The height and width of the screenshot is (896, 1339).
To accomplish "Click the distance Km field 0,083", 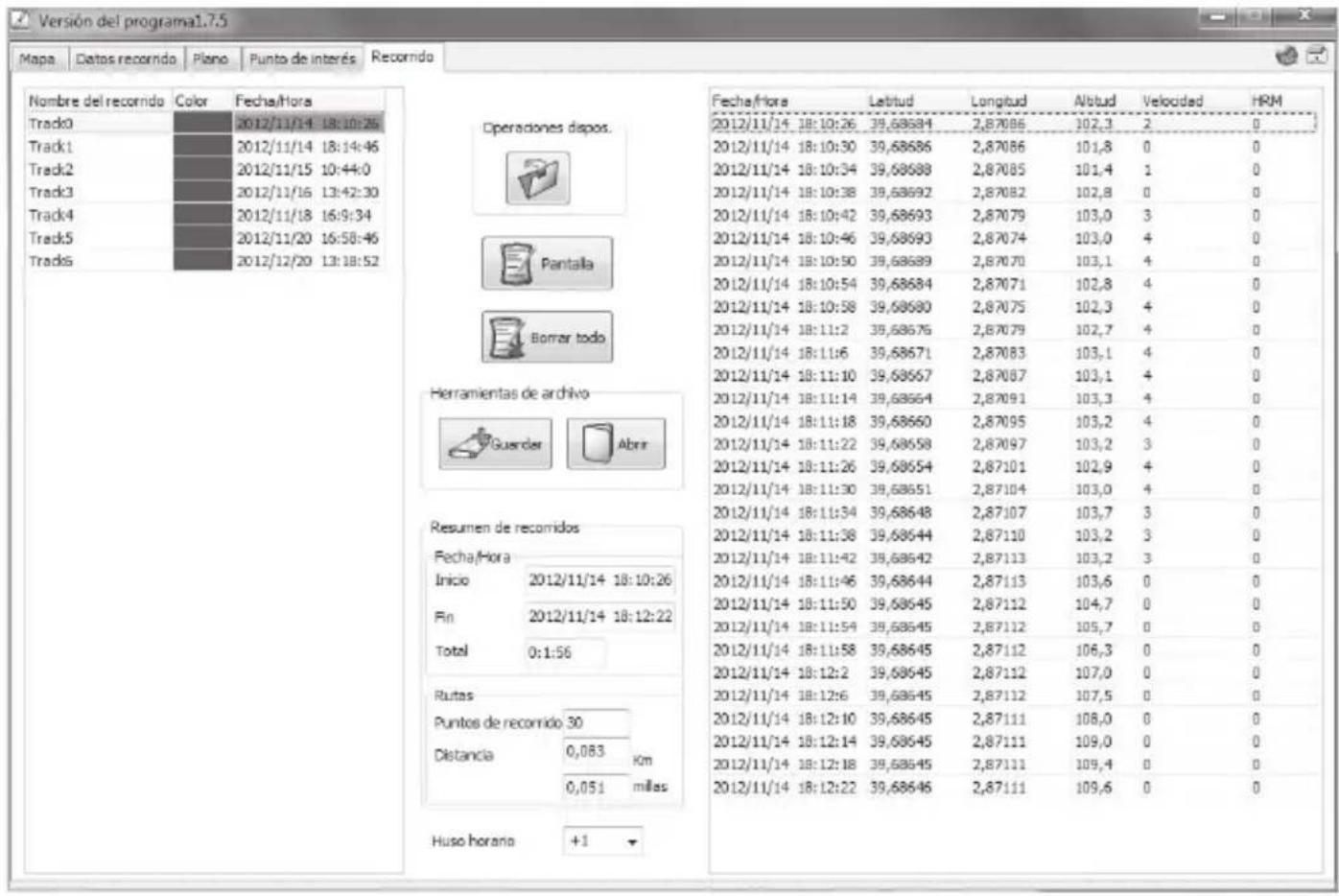I will click(x=597, y=751).
